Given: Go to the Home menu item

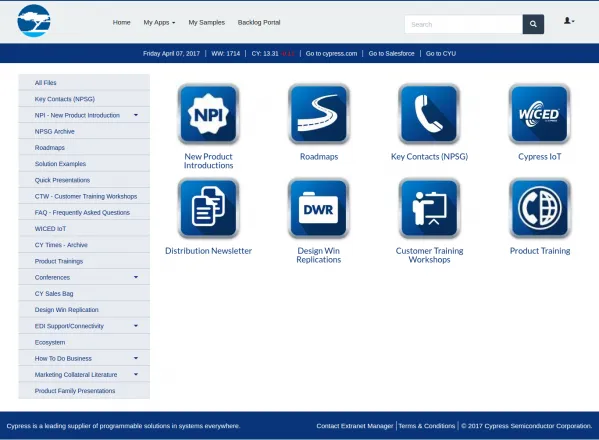Looking at the screenshot, I should (x=121, y=23).
